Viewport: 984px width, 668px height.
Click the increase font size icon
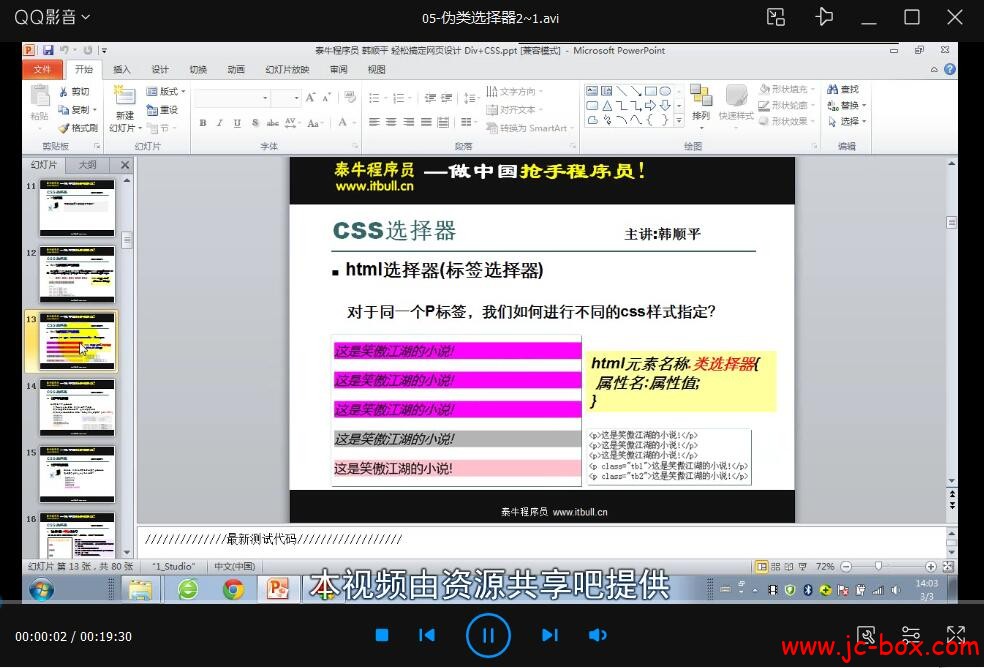311,97
